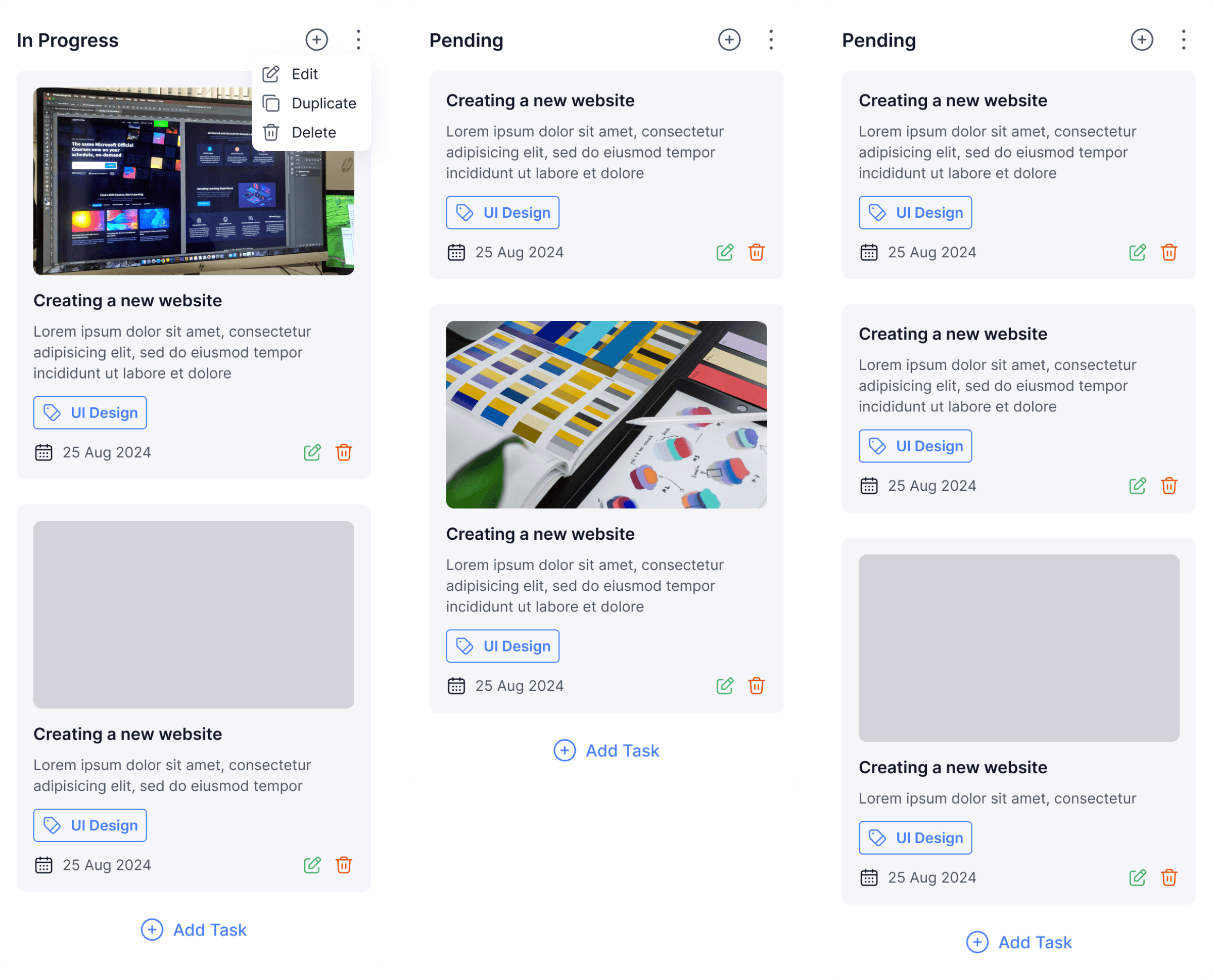This screenshot has height=980, width=1213.
Task: Click the green edit icon on the first In Progress card
Action: click(312, 452)
